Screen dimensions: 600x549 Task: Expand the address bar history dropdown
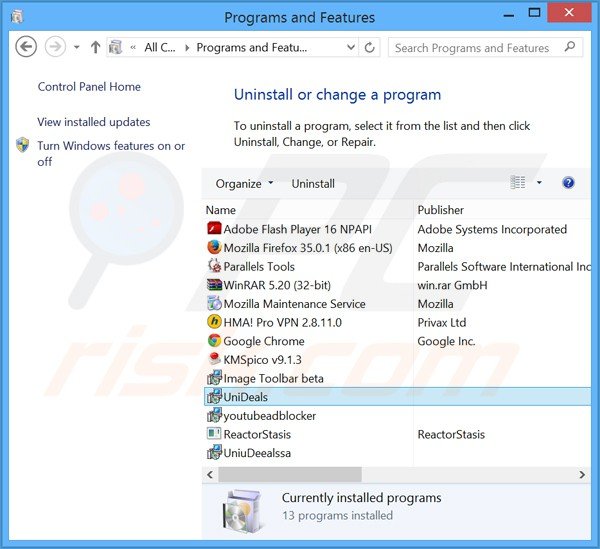pyautogui.click(x=351, y=47)
